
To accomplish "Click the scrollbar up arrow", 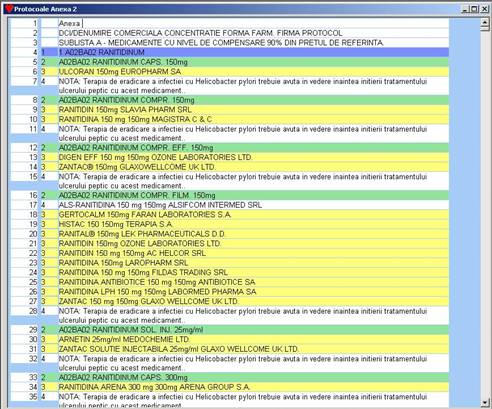I will [x=485, y=23].
